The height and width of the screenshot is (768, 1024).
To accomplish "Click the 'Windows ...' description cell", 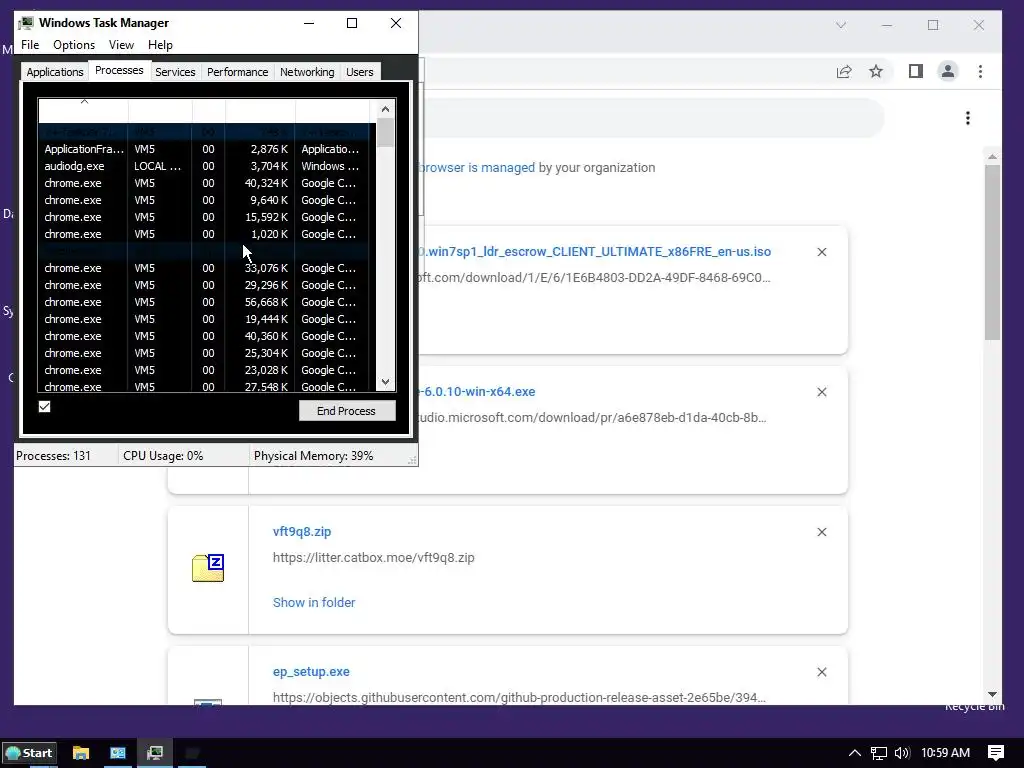I will click(330, 167).
